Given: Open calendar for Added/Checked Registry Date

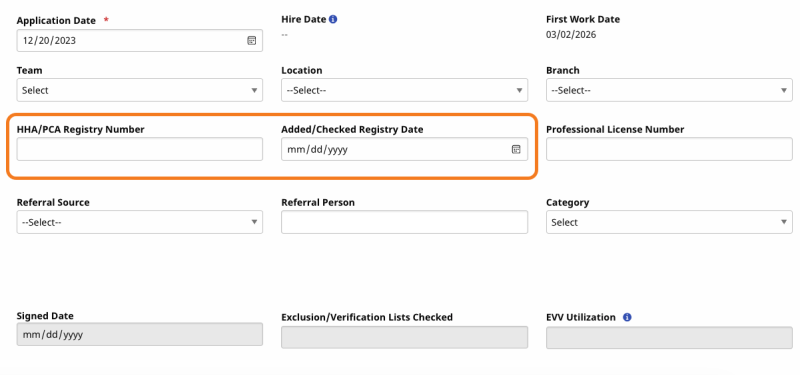Looking at the screenshot, I should (x=516, y=149).
